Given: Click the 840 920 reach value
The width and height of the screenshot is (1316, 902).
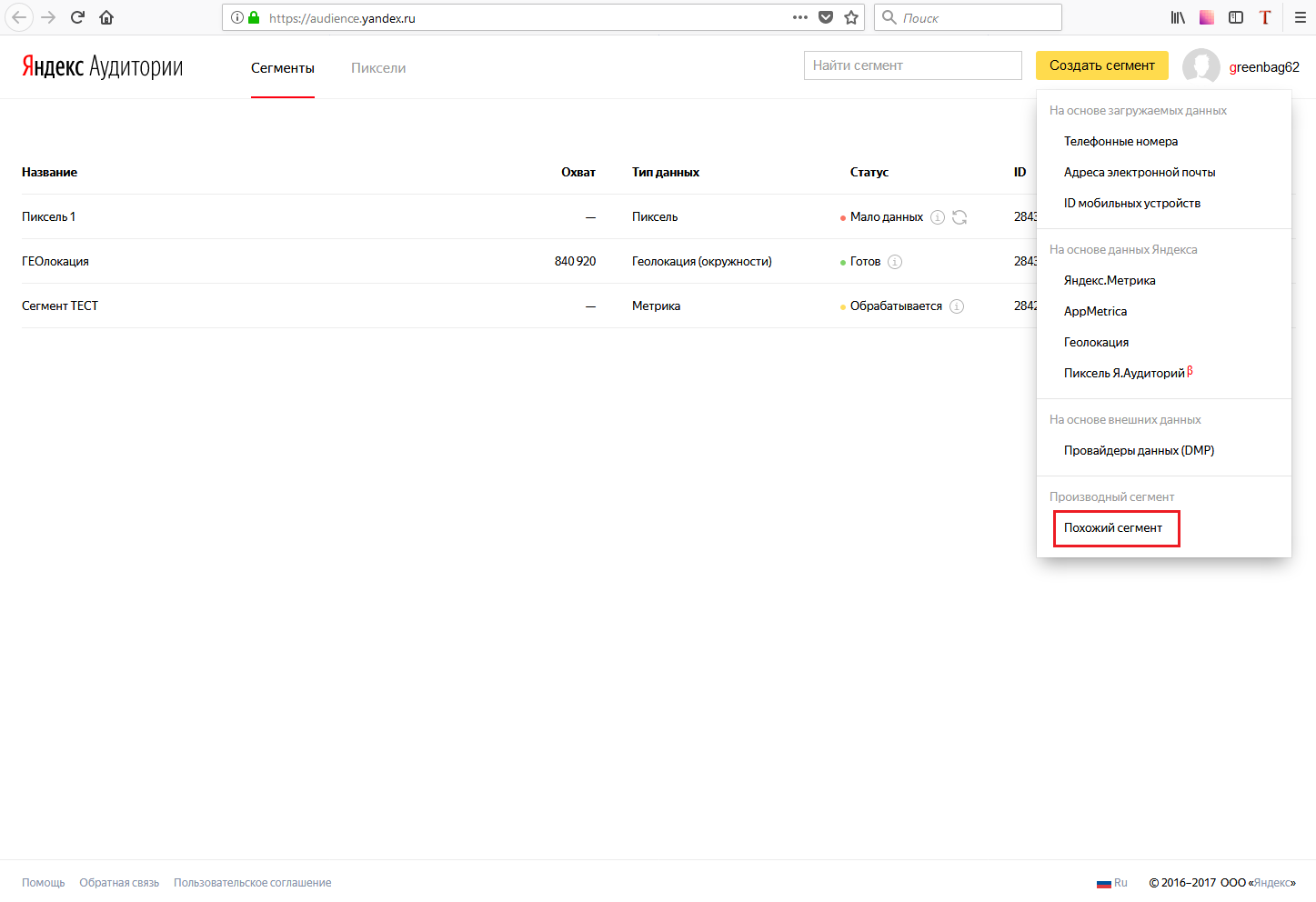Looking at the screenshot, I should point(575,261).
